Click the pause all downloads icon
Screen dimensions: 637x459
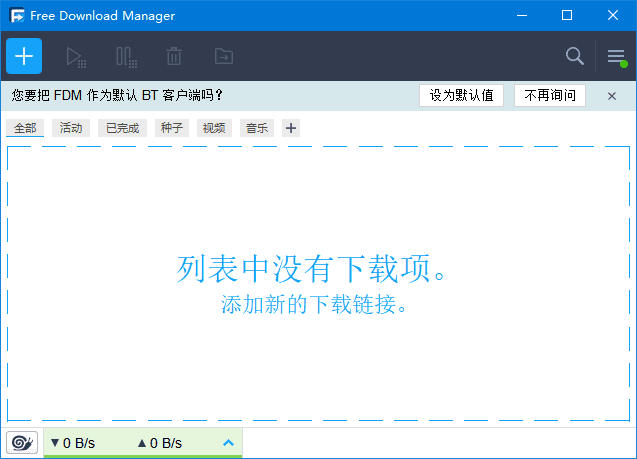coord(126,57)
